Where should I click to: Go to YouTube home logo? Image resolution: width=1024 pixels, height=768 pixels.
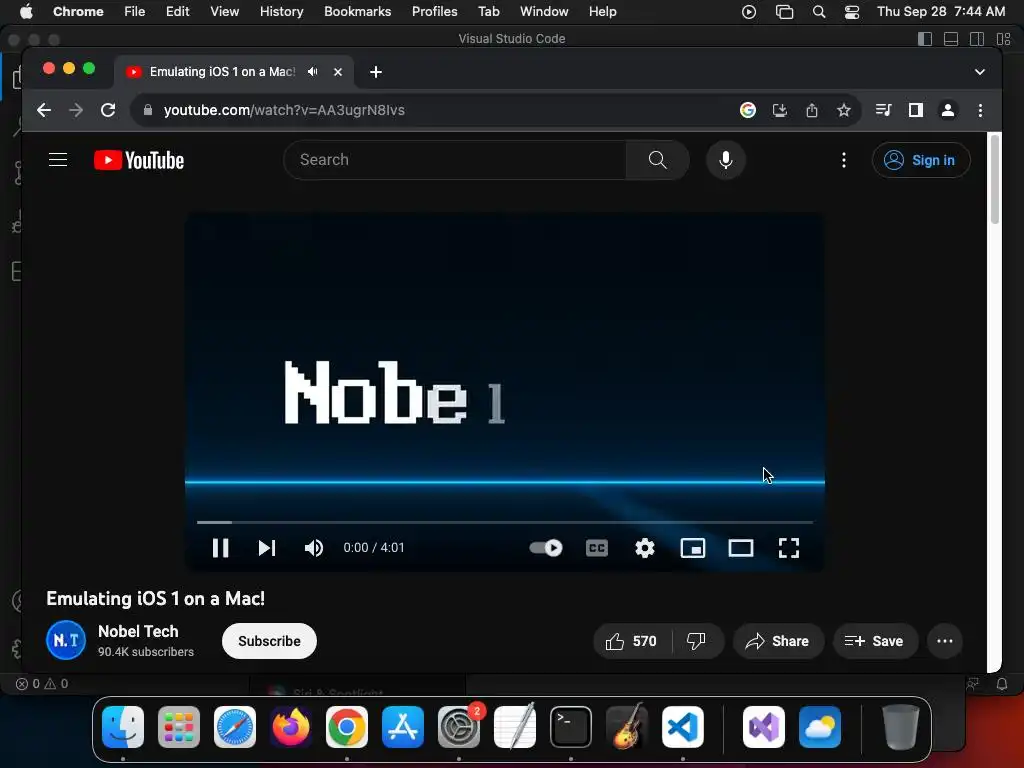coord(138,160)
